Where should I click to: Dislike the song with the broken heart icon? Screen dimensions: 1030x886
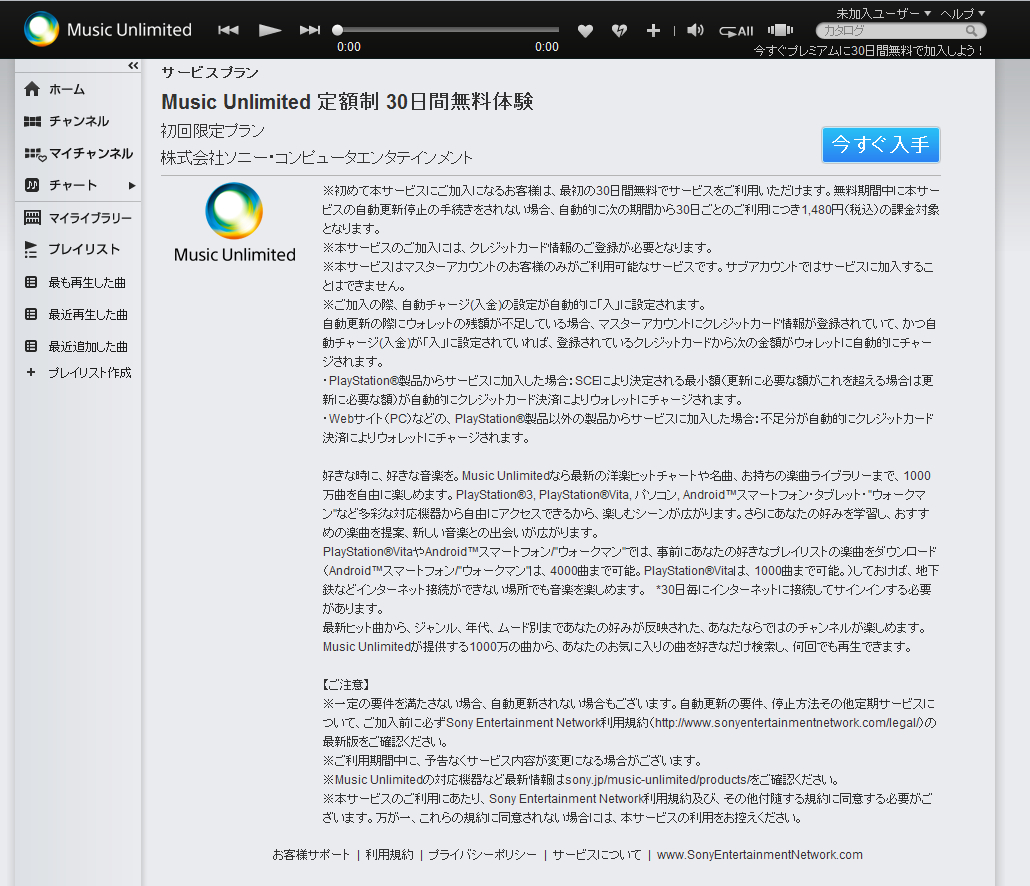tap(619, 30)
